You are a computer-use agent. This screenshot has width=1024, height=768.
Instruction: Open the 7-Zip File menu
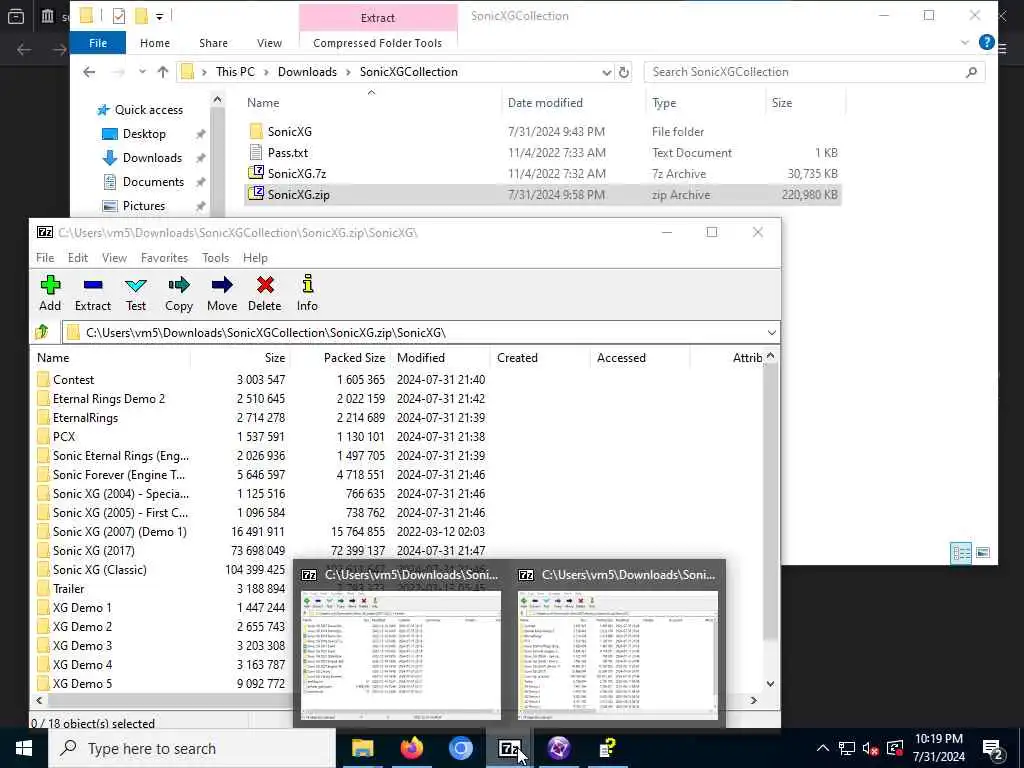click(x=45, y=258)
